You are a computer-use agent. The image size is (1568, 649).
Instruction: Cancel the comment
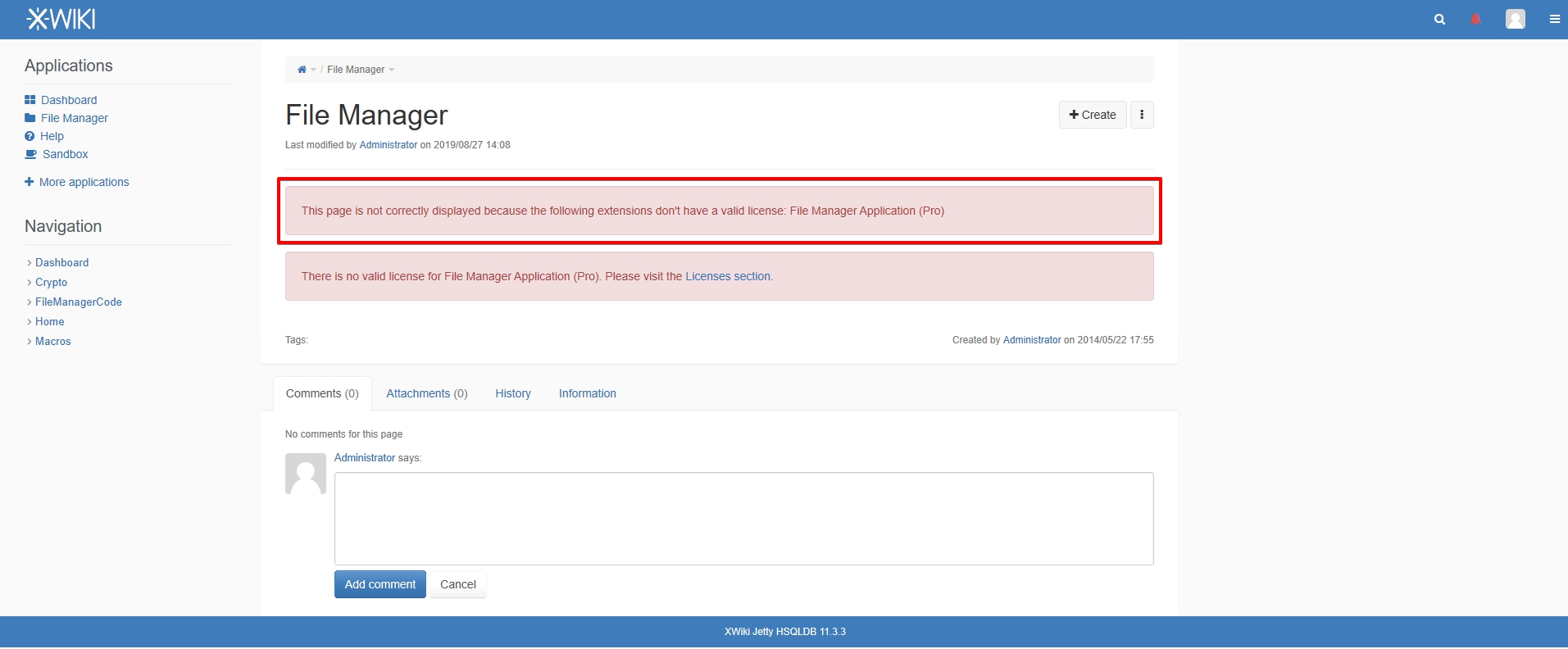[x=458, y=584]
